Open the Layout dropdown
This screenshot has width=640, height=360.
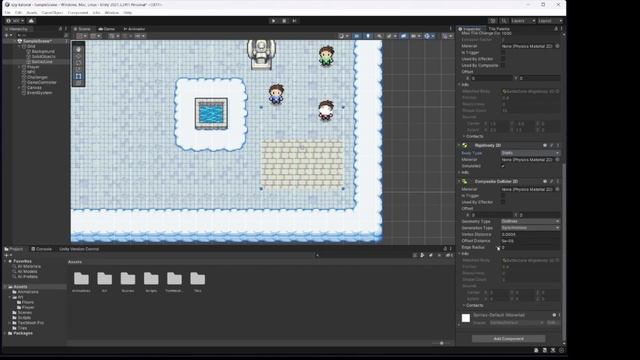[550, 21]
